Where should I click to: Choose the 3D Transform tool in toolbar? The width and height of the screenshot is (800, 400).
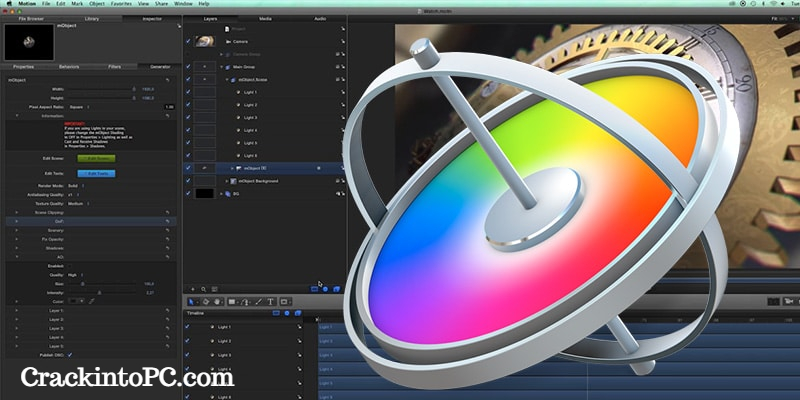(x=206, y=302)
